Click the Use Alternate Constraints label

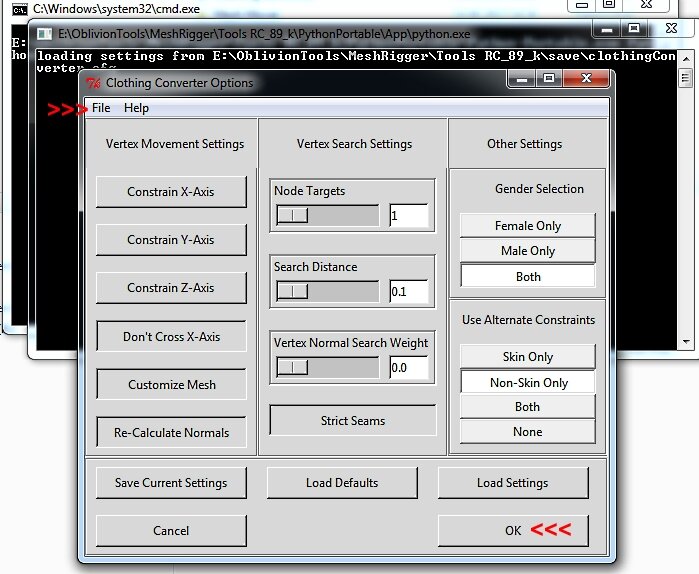528,320
